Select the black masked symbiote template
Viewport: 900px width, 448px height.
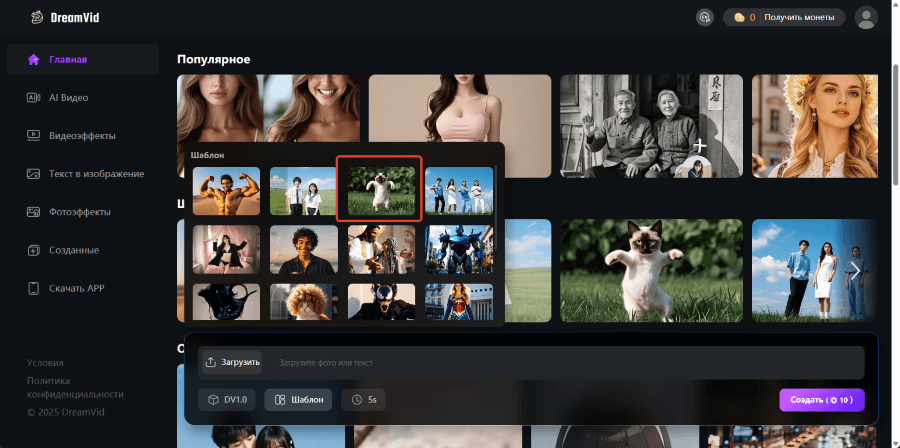point(381,301)
